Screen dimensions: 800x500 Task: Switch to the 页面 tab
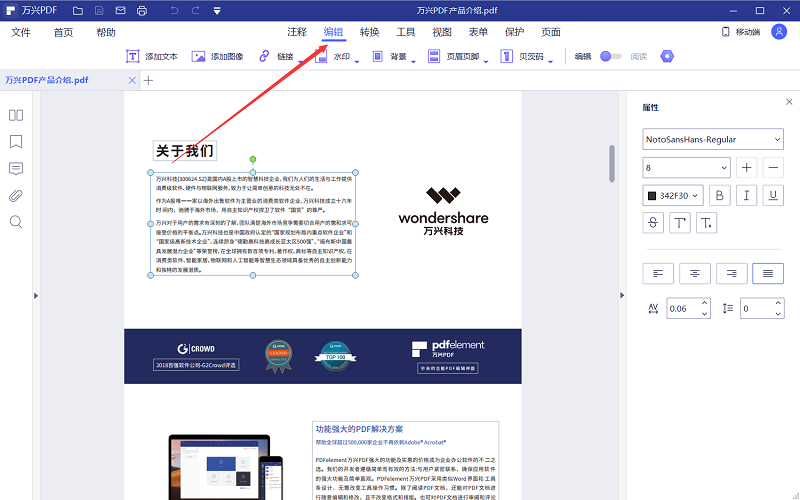point(551,32)
